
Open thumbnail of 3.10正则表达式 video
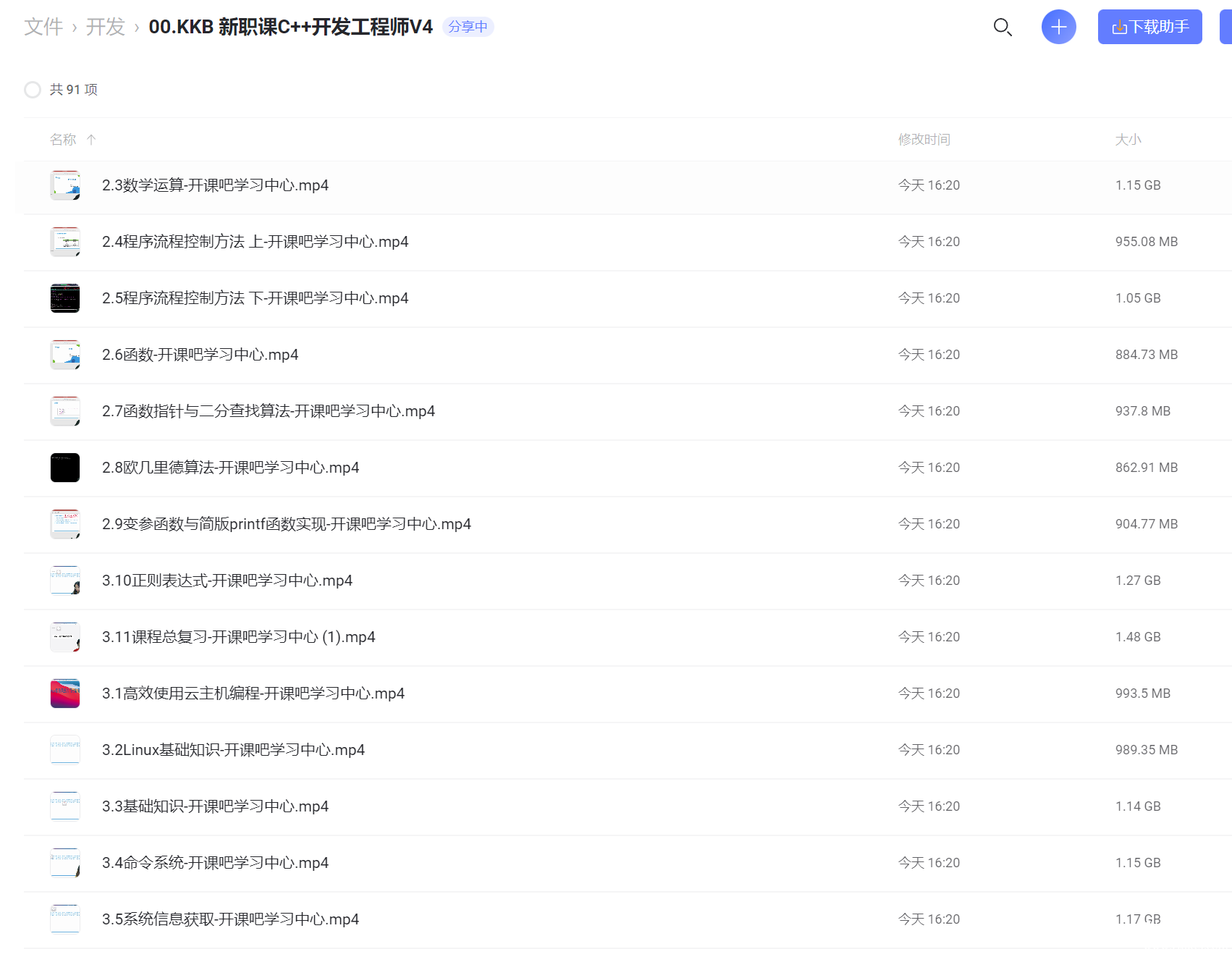pos(65,581)
